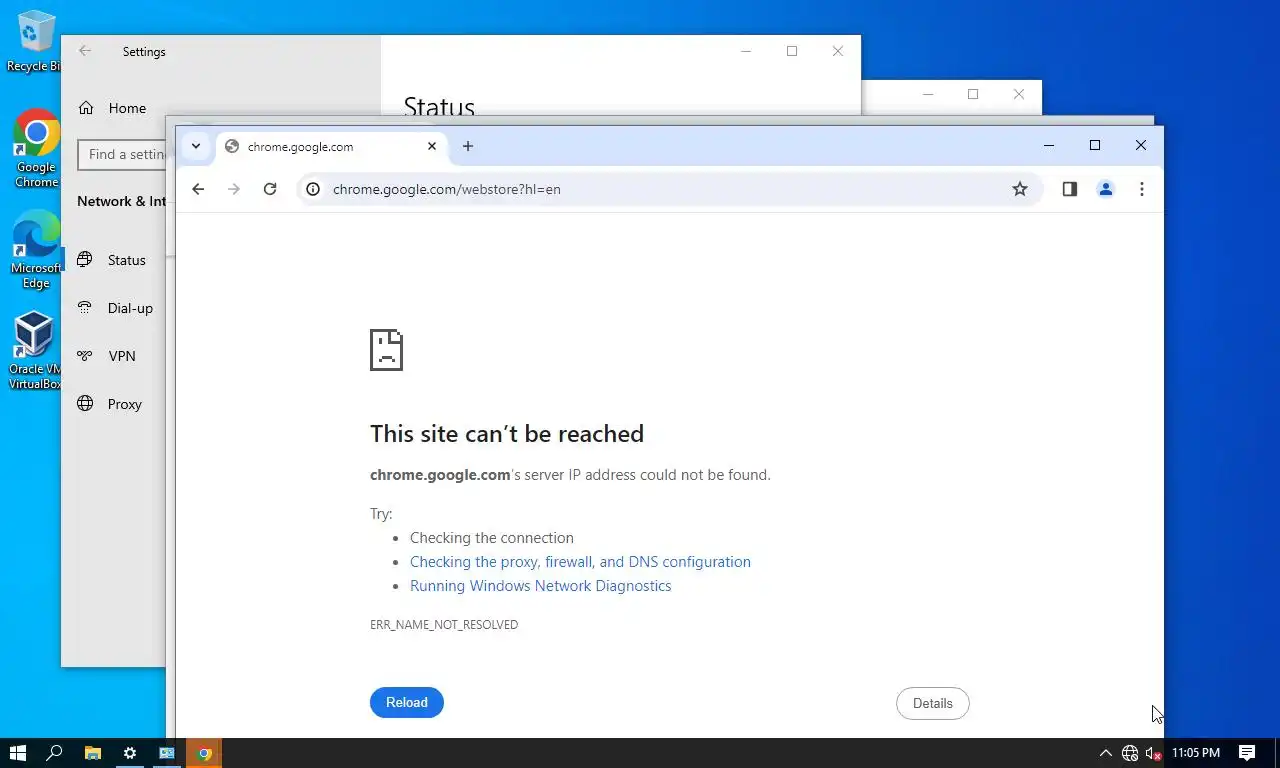This screenshot has width=1280, height=768.
Task: Maximize the Chrome window
Action: (1095, 145)
